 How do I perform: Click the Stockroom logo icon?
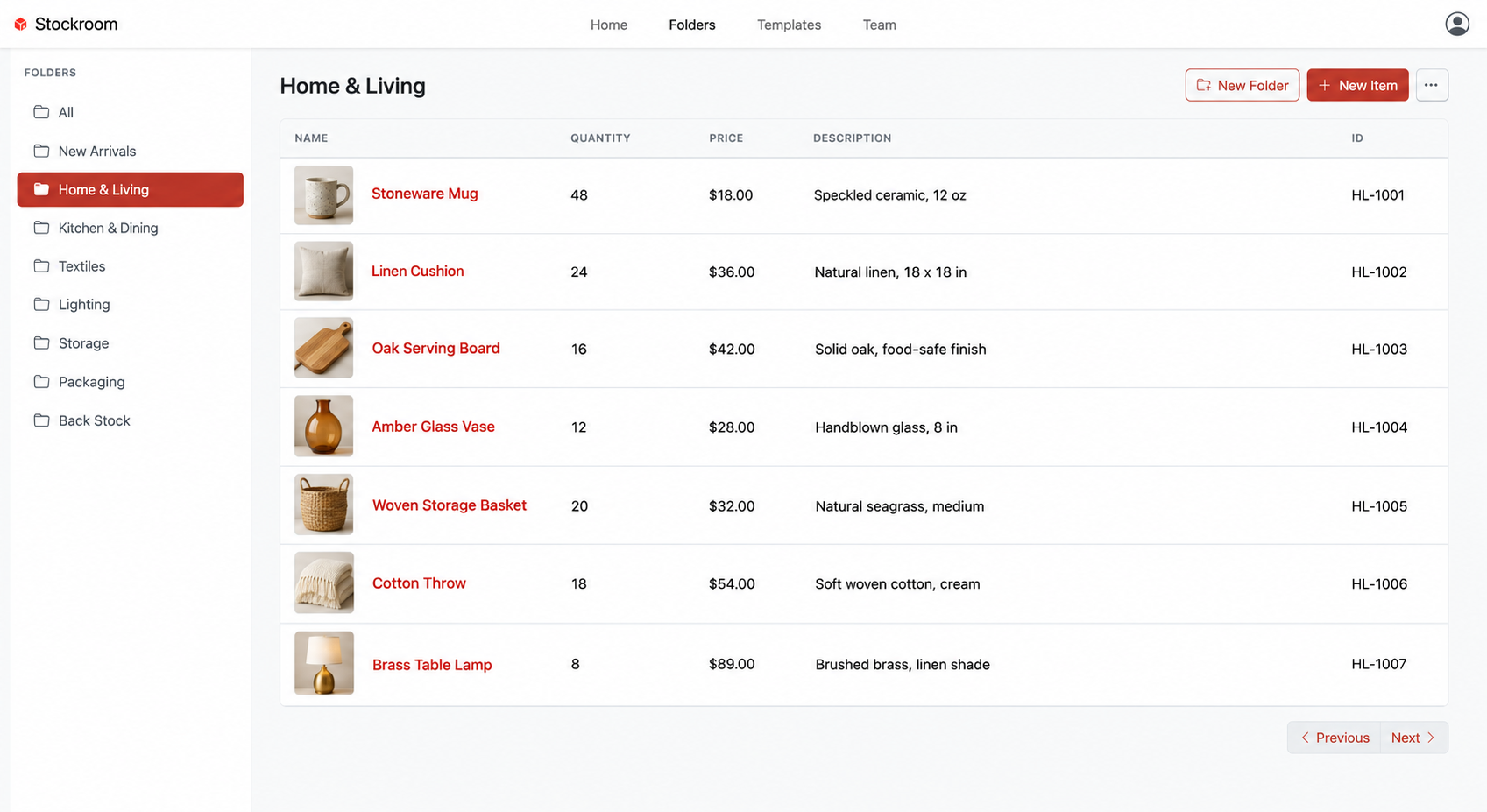pyautogui.click(x=21, y=25)
